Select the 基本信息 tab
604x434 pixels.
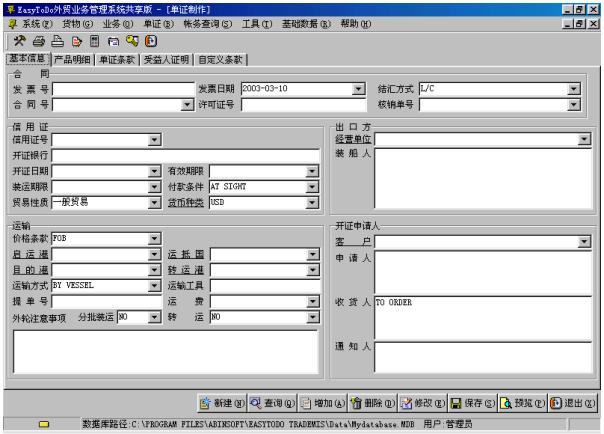click(x=27, y=59)
